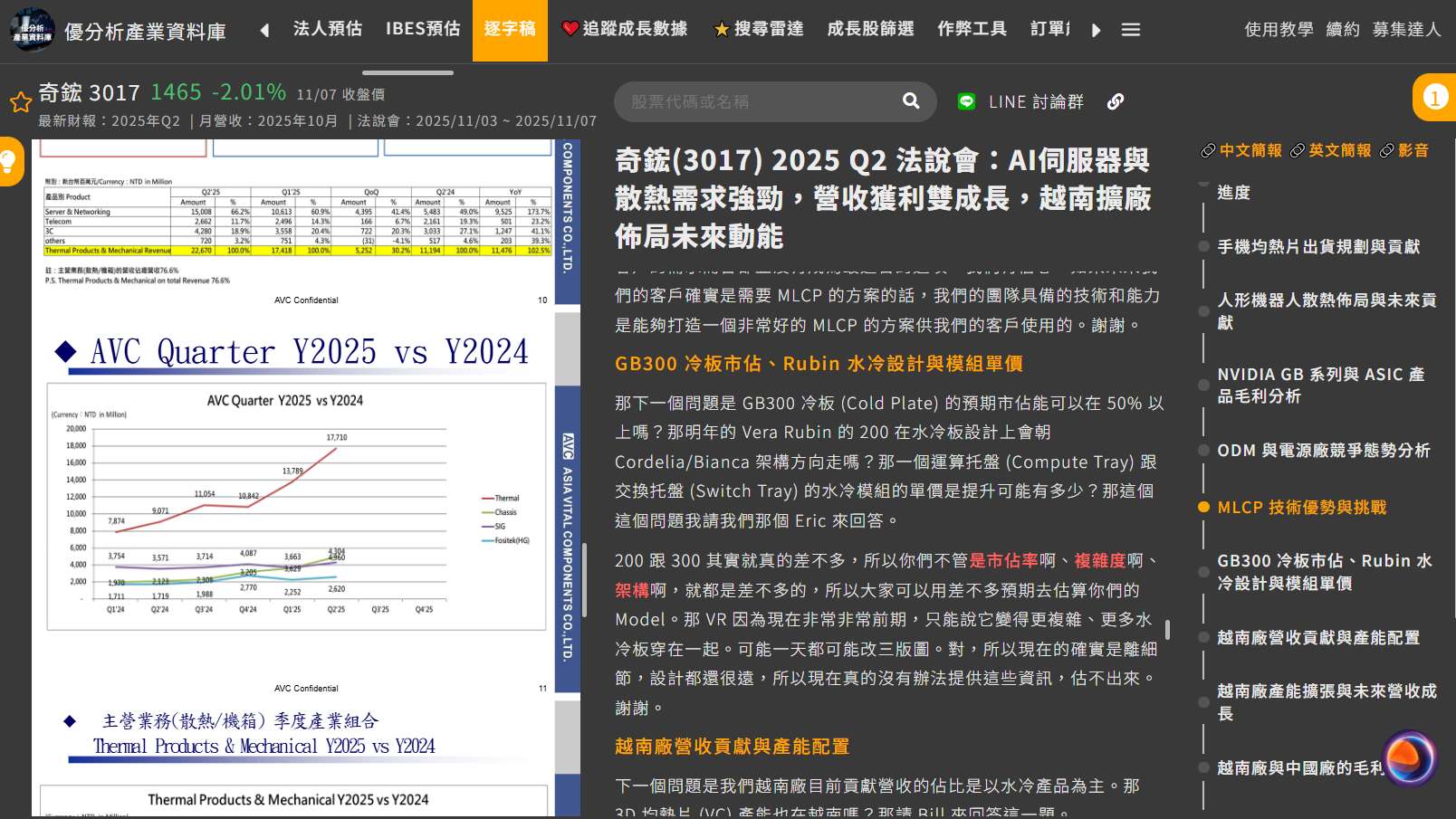Open the orange notification badge icon
This screenshot has height=819, width=1456.
(x=1435, y=97)
